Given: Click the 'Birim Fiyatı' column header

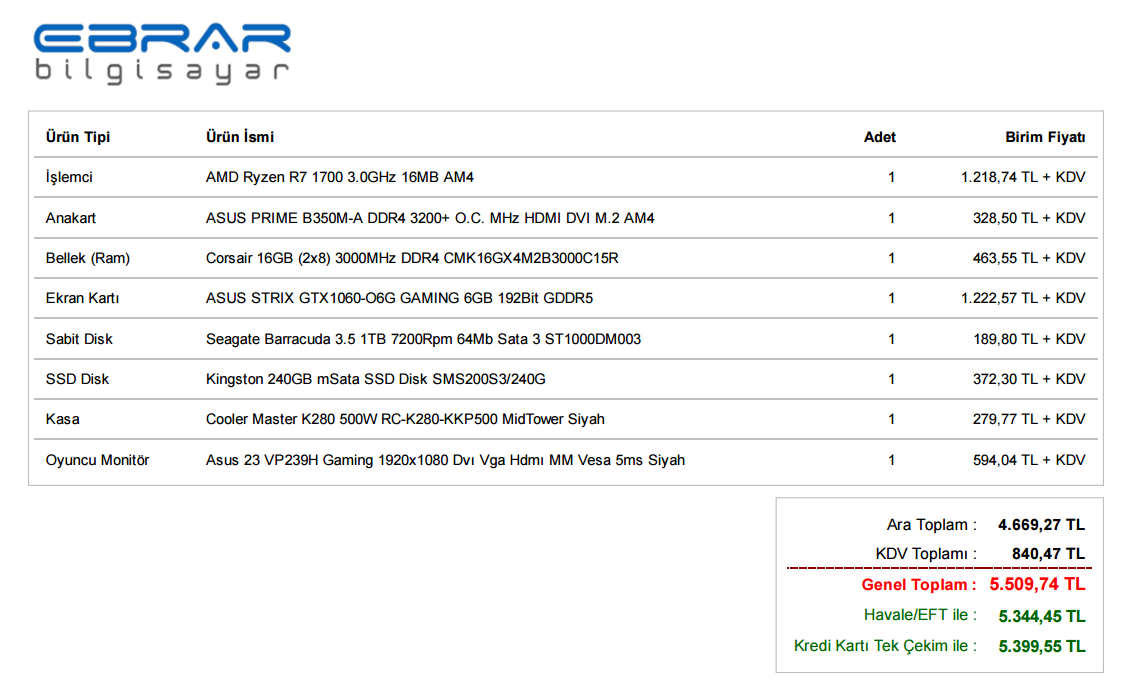Looking at the screenshot, I should 1045,137.
